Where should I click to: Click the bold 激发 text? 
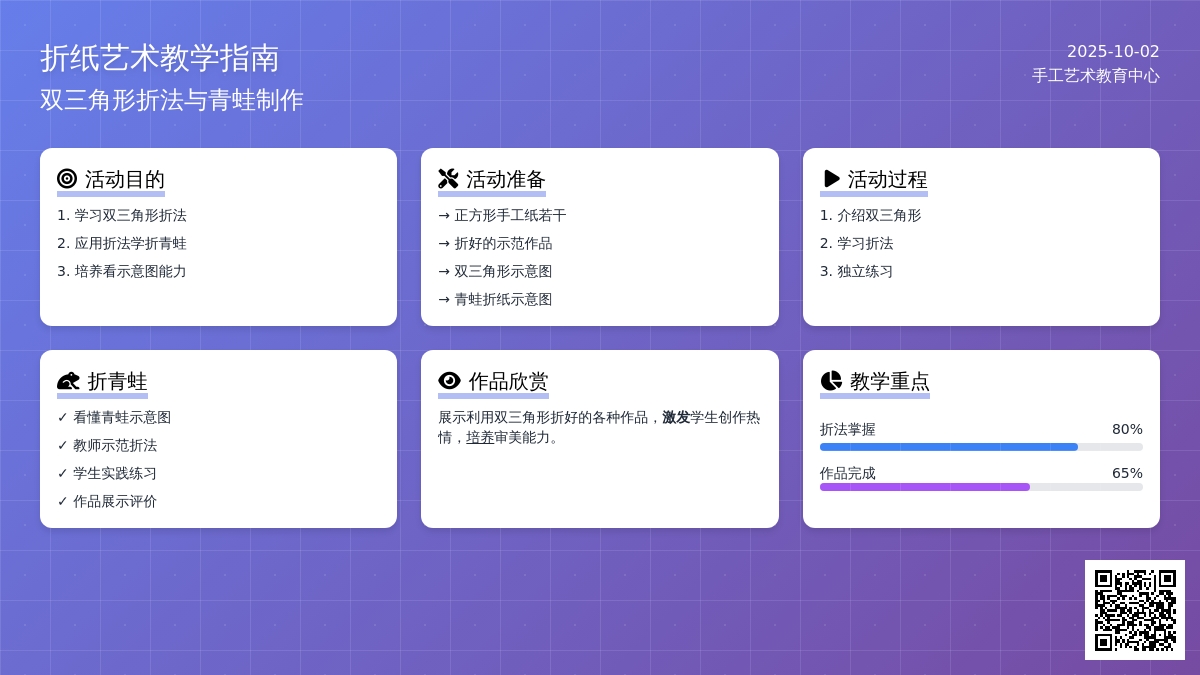click(676, 417)
